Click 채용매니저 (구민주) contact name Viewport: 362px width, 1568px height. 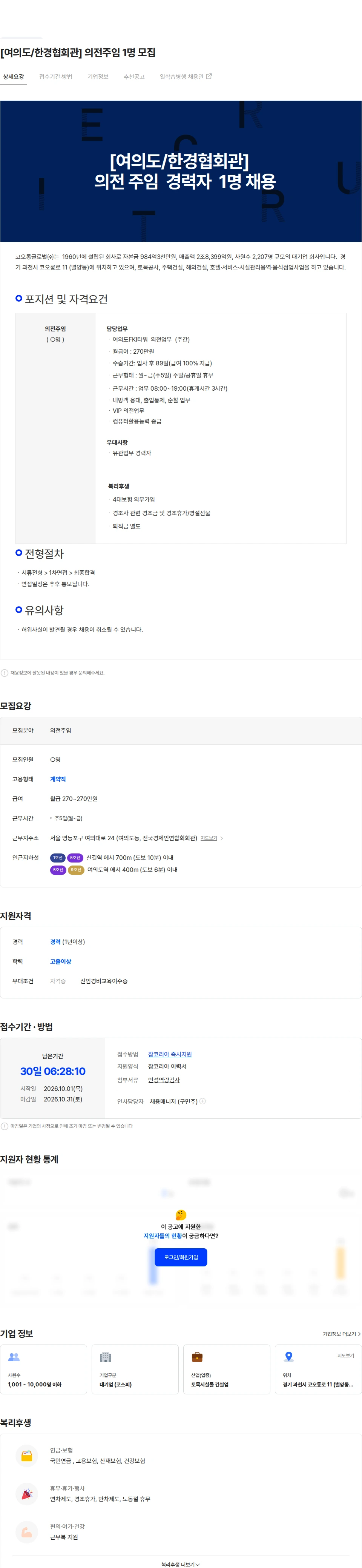click(x=173, y=1101)
